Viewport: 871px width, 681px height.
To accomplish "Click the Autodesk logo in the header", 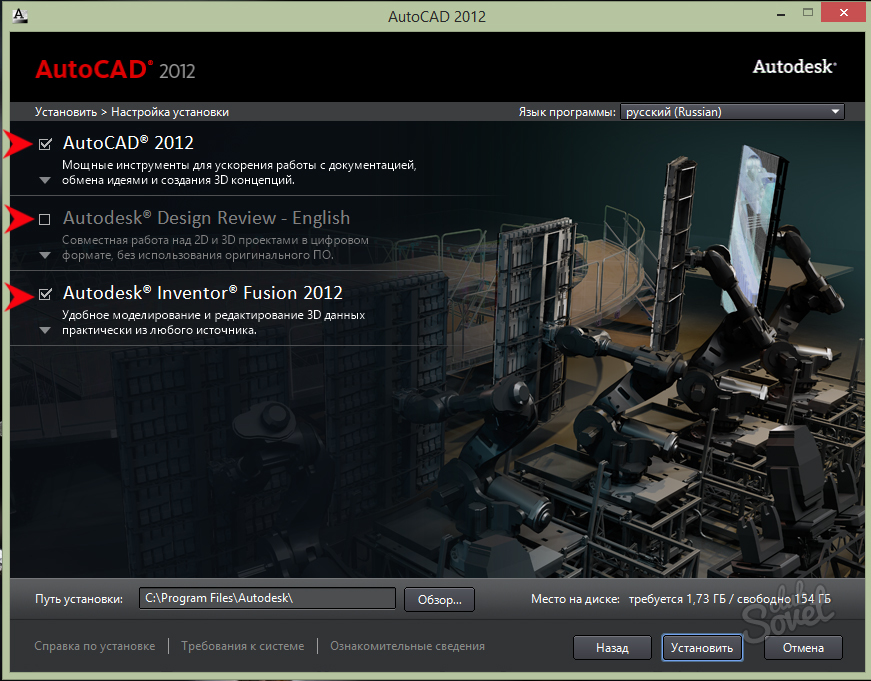I will click(x=795, y=67).
